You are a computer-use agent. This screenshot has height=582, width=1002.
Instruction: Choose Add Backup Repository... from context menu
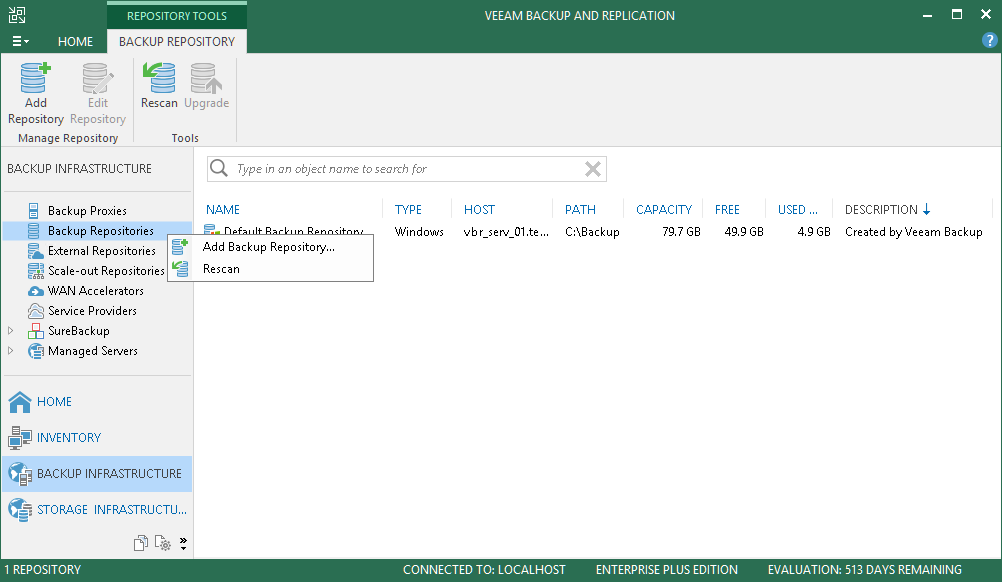click(x=268, y=247)
